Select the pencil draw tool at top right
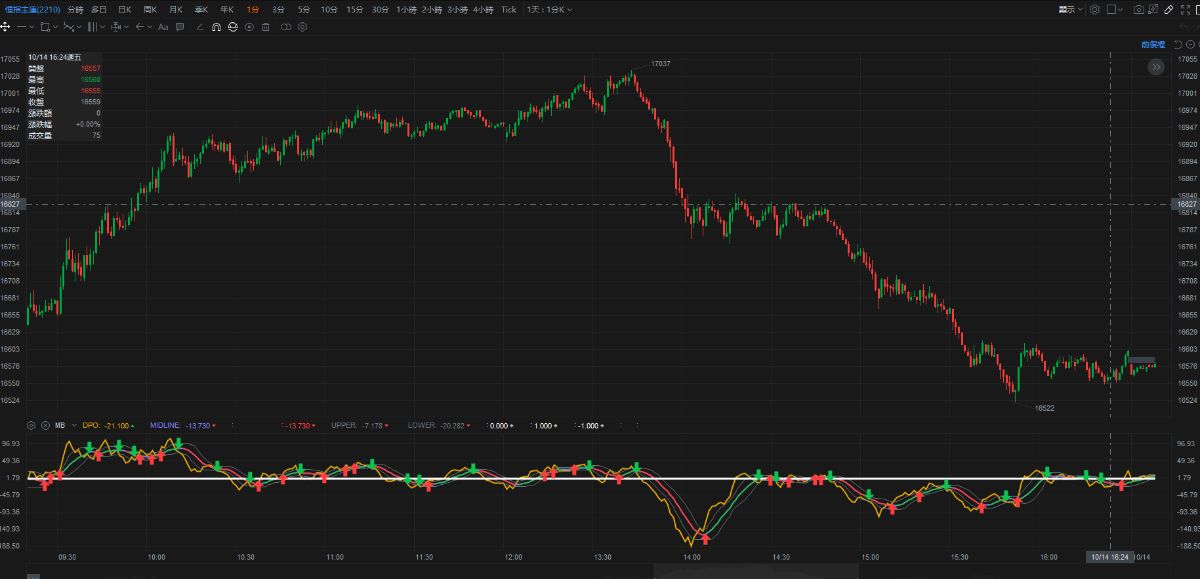1200x579 pixels. (x=1170, y=9)
